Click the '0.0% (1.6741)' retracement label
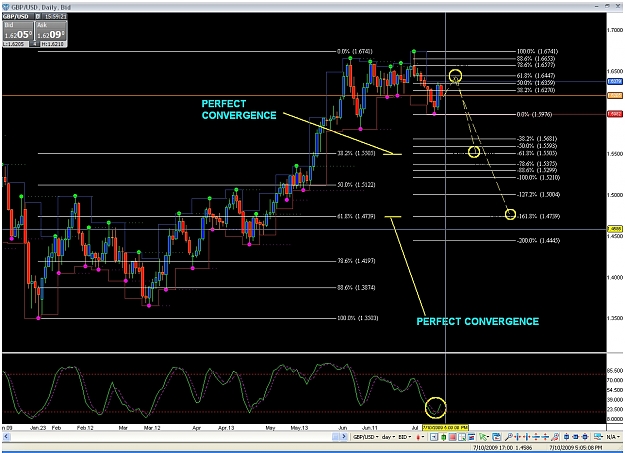 (x=355, y=51)
